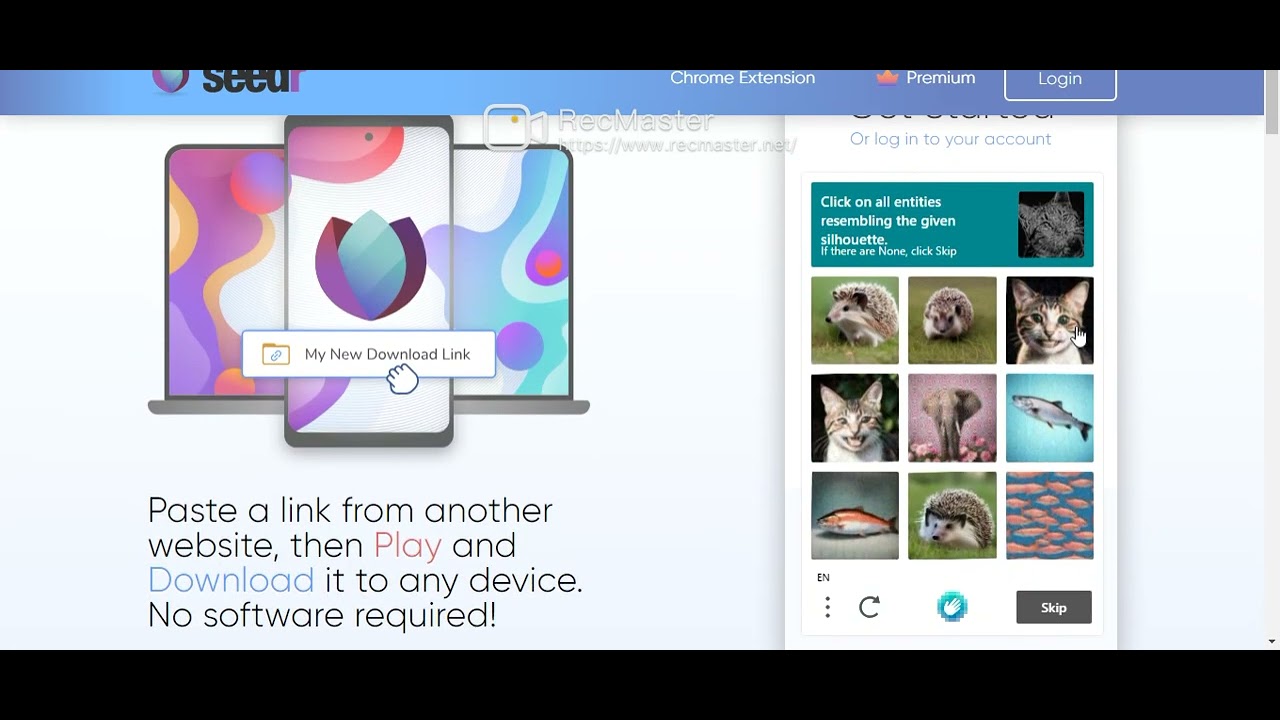Select the tile with many fish pattern
This screenshot has width=1280, height=720.
(x=1050, y=516)
